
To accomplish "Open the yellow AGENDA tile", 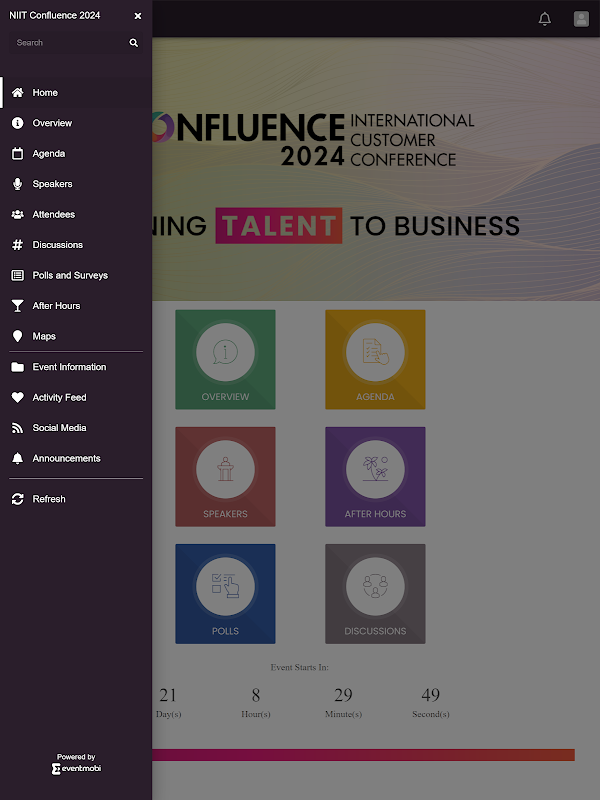I will 375,359.
